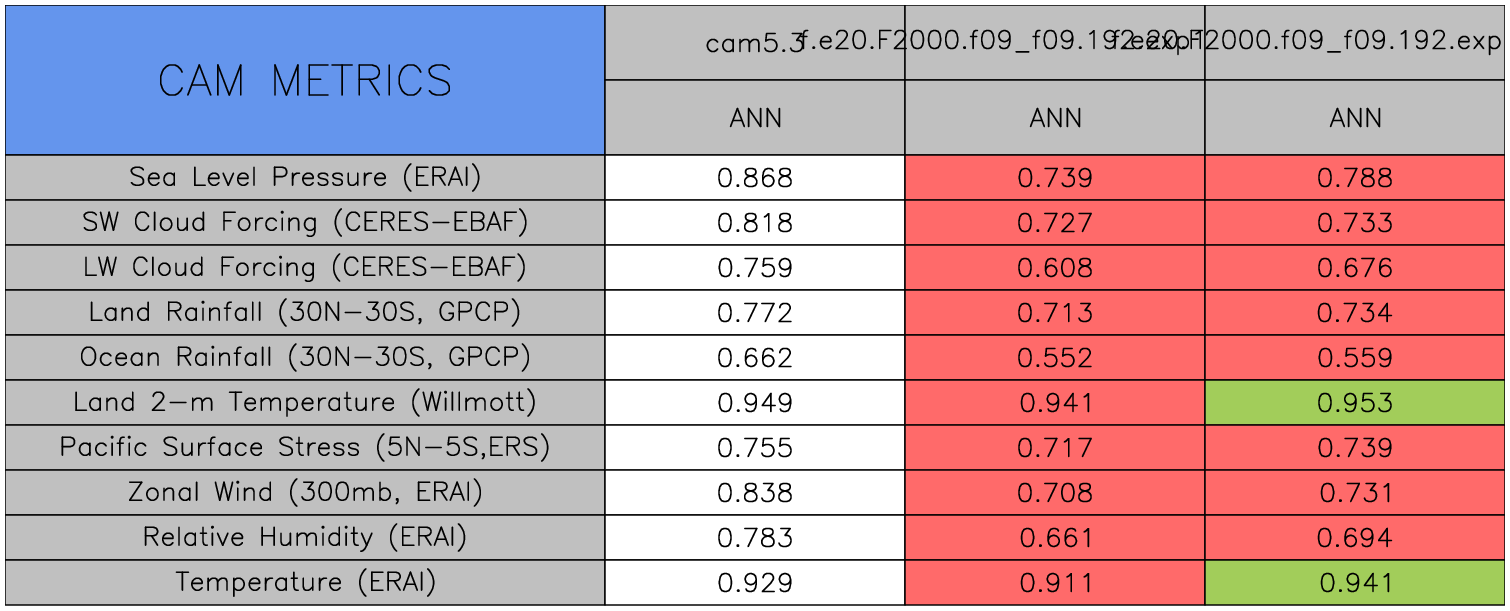The height and width of the screenshot is (611, 1510).
Task: Pick the green cell showing 0.953
Action: click(x=1355, y=403)
